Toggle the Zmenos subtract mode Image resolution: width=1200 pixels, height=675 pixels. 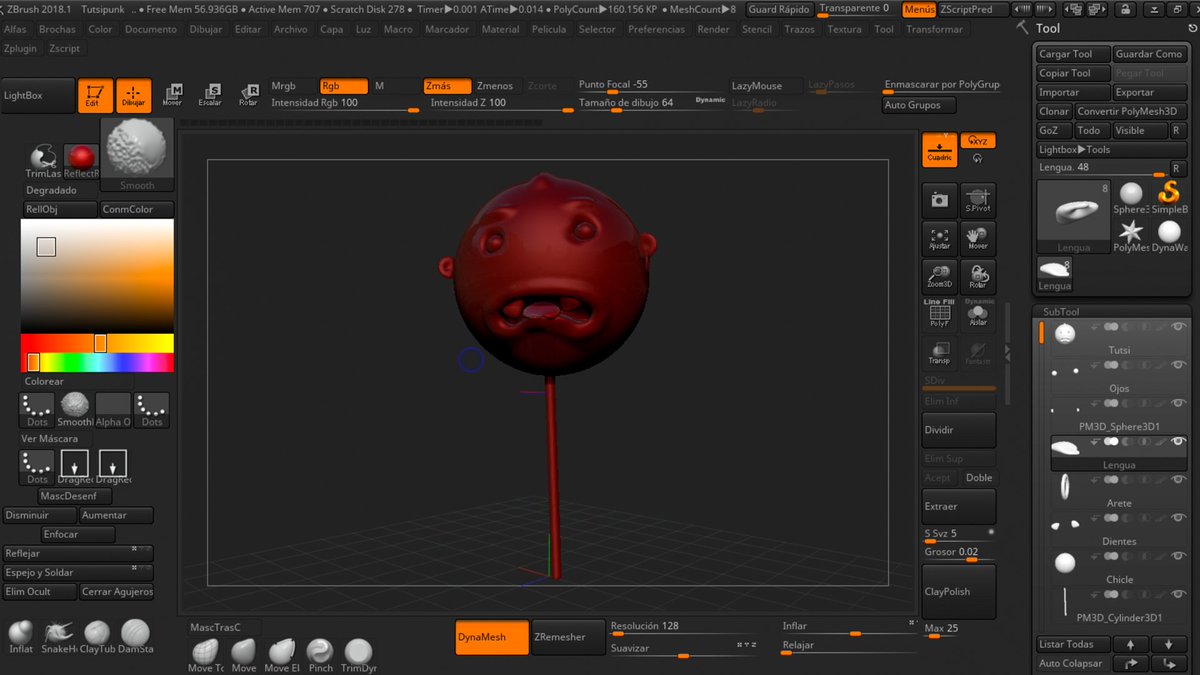[x=495, y=86]
